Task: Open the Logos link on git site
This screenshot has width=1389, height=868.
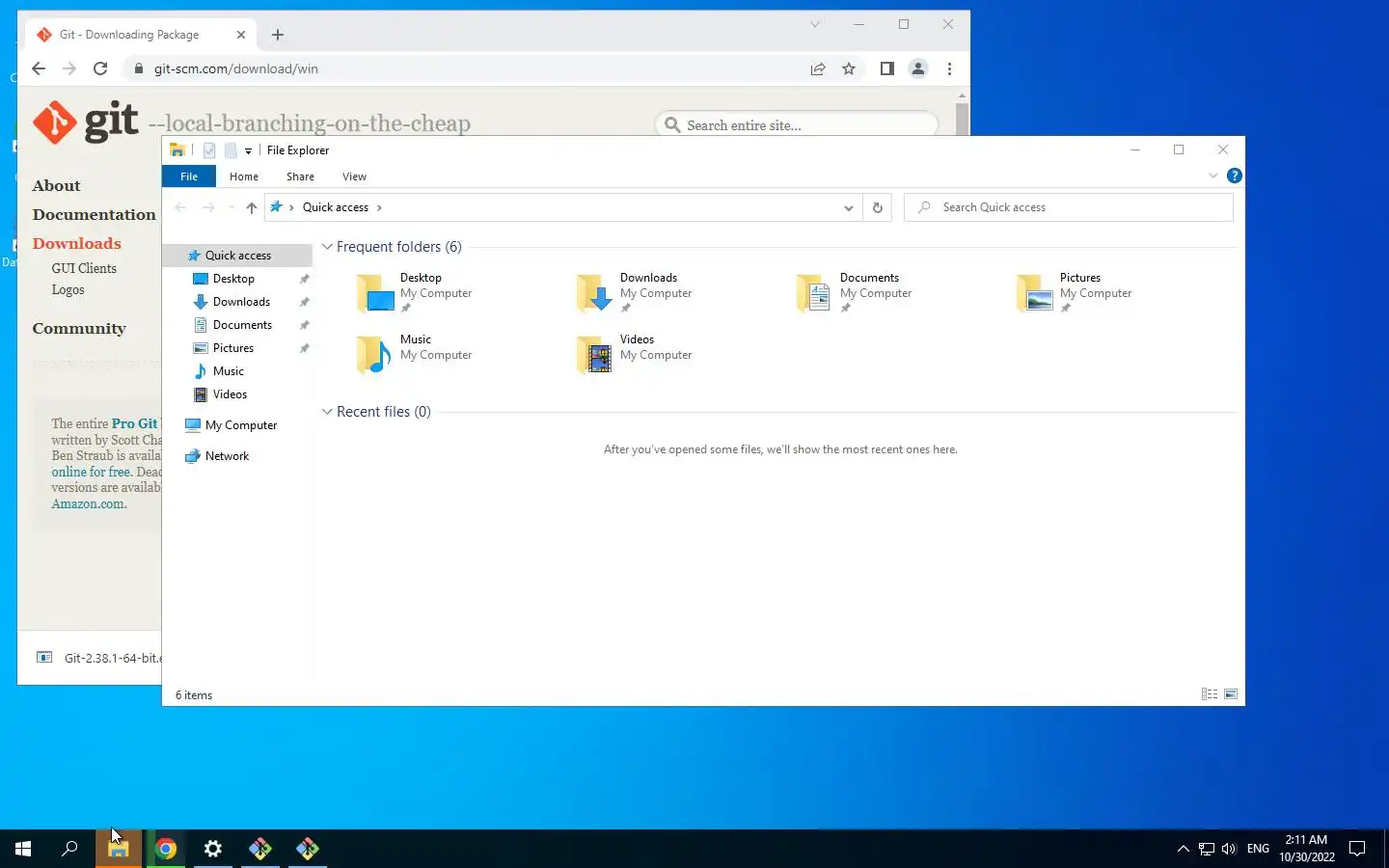Action: click(x=68, y=289)
